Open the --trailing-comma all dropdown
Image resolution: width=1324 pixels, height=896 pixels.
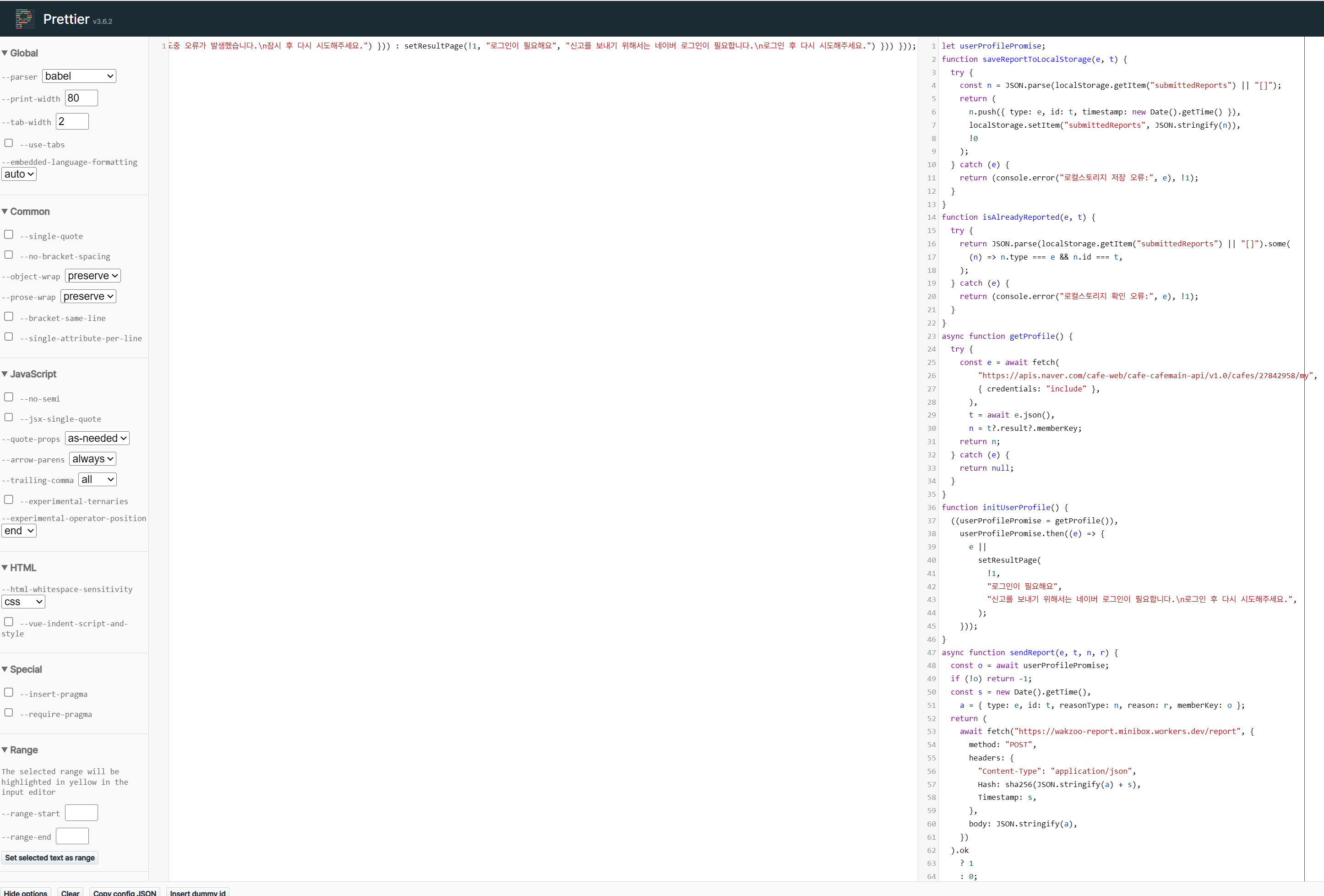point(98,480)
